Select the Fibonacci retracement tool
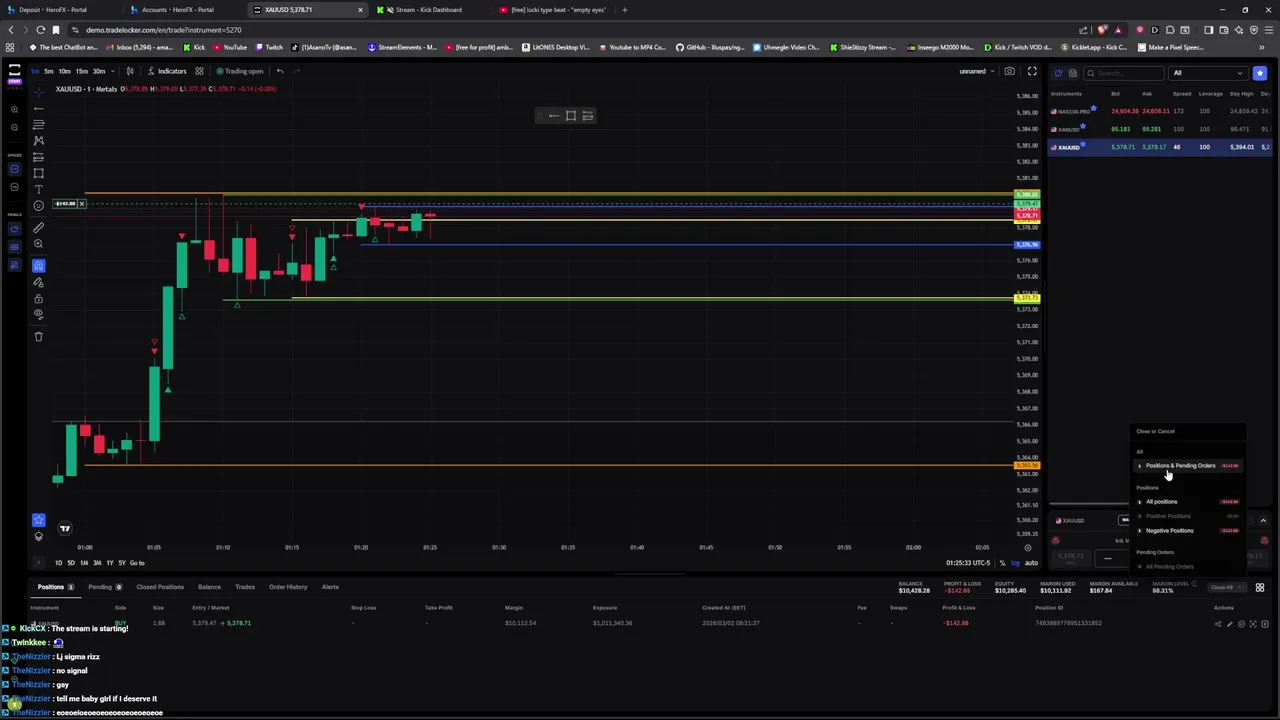The image size is (1280, 720). click(x=39, y=125)
